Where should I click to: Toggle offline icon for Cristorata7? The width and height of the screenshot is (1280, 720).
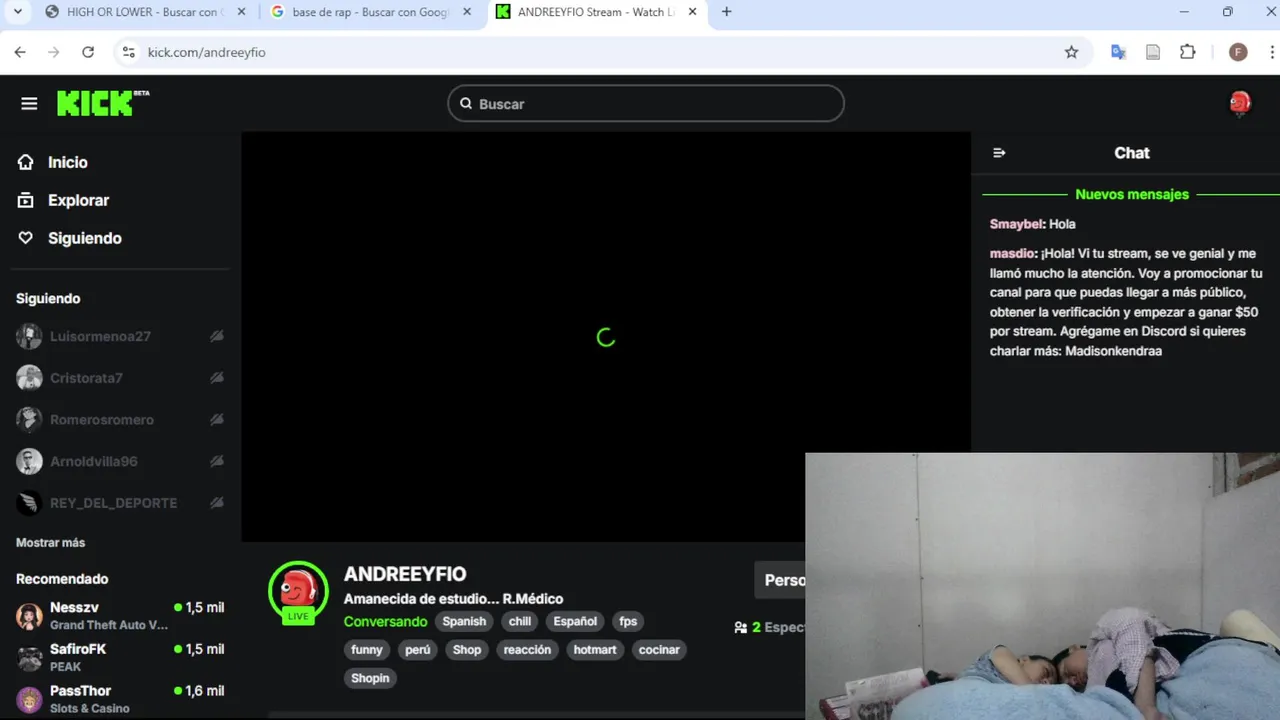click(216, 378)
